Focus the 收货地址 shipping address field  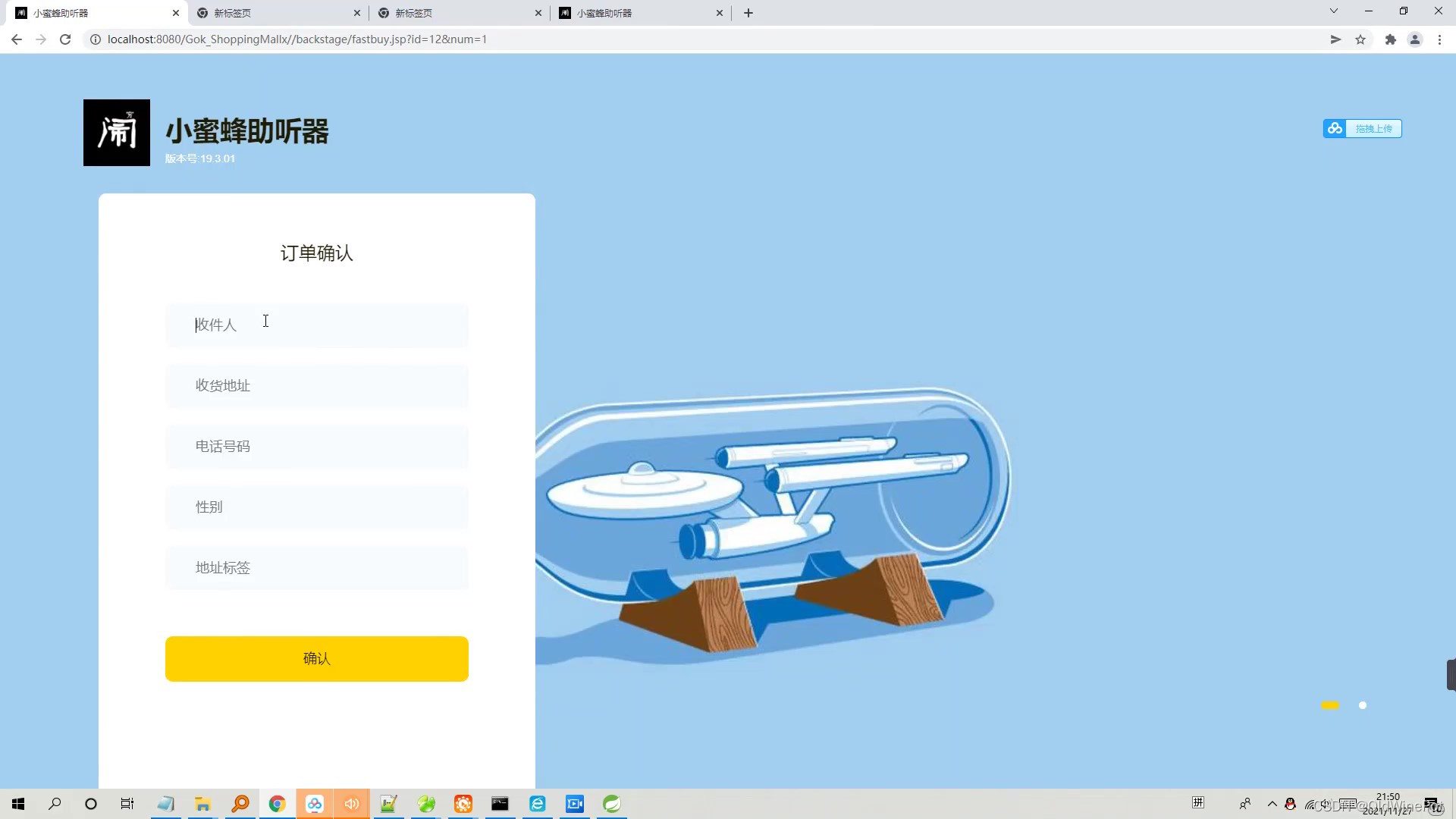pyautogui.click(x=317, y=386)
